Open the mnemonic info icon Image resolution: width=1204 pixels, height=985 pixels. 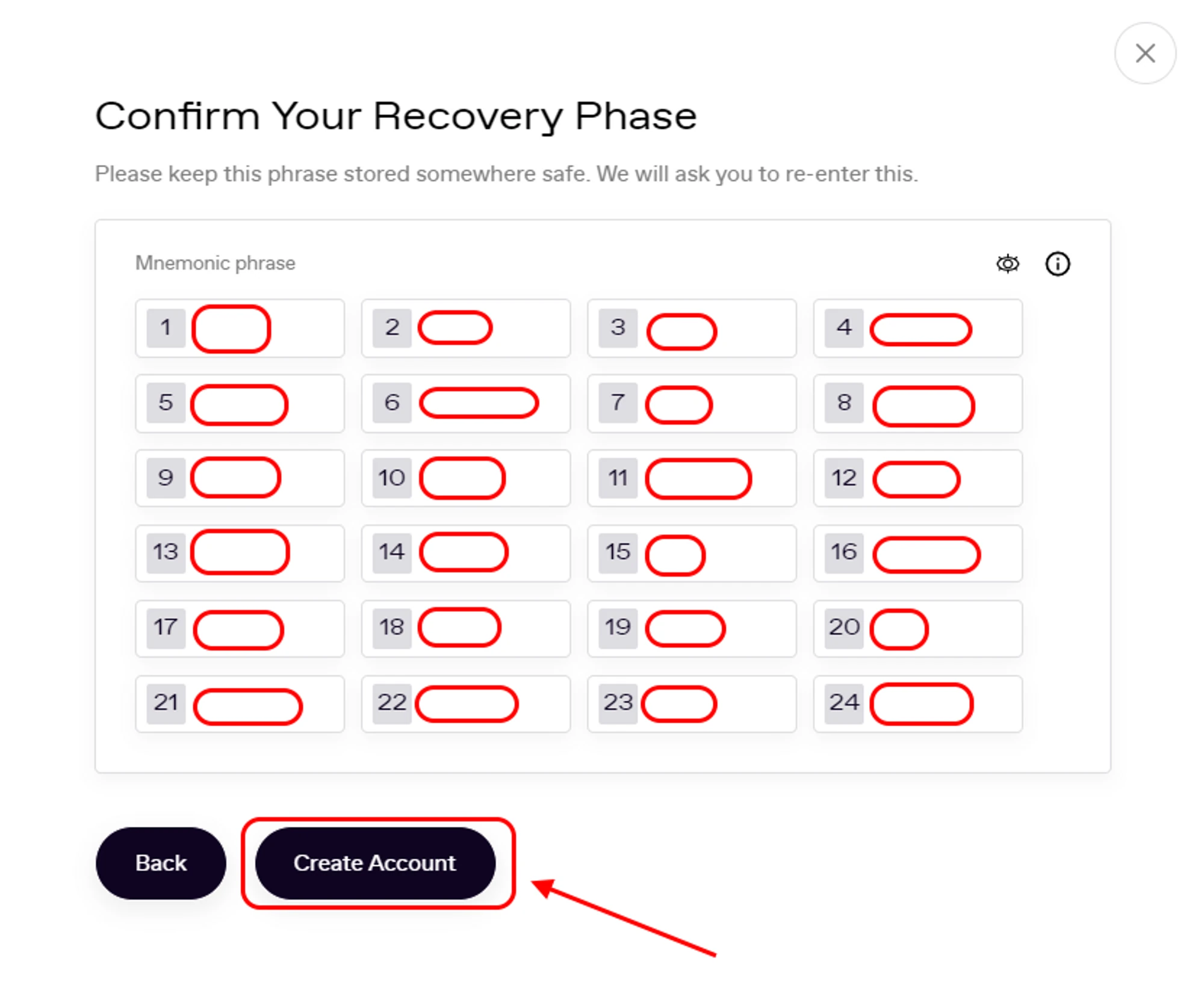pos(1057,264)
